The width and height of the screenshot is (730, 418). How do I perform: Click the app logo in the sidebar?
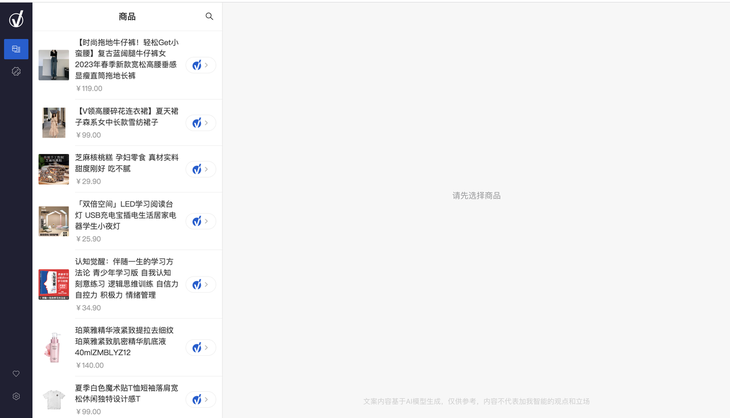pyautogui.click(x=16, y=17)
